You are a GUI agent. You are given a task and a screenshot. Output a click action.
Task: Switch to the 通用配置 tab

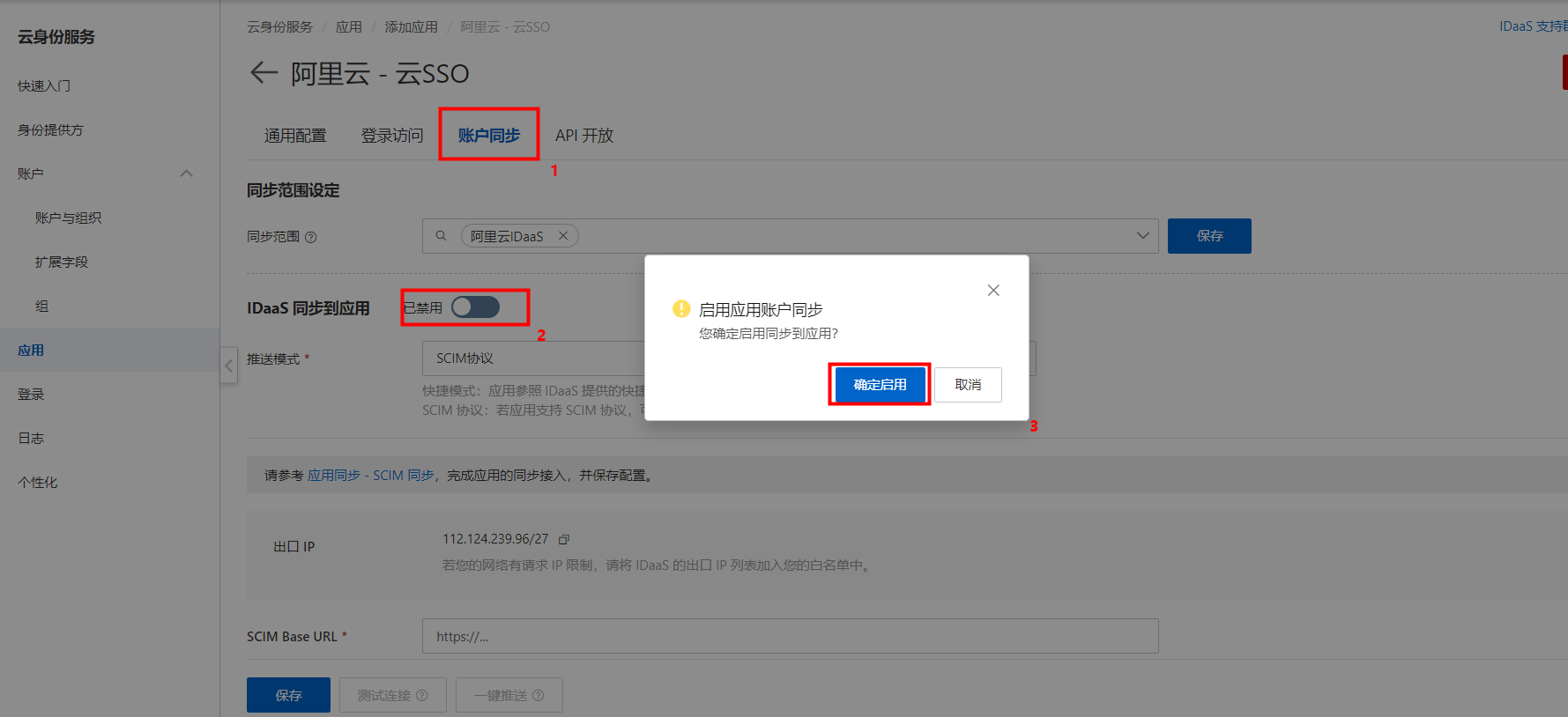295,135
